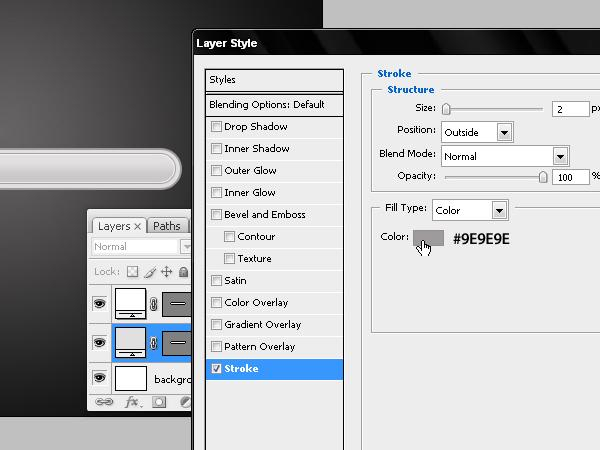Viewport: 600px width, 450px height.
Task: Uncheck the Stroke checkbox
Action: coord(216,368)
